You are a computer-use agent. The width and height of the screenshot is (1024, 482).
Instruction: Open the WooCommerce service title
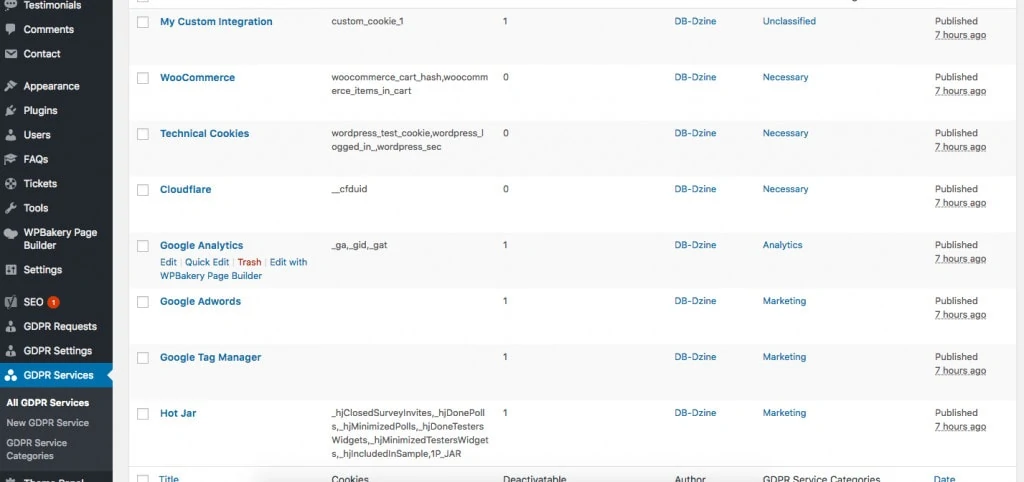(197, 77)
